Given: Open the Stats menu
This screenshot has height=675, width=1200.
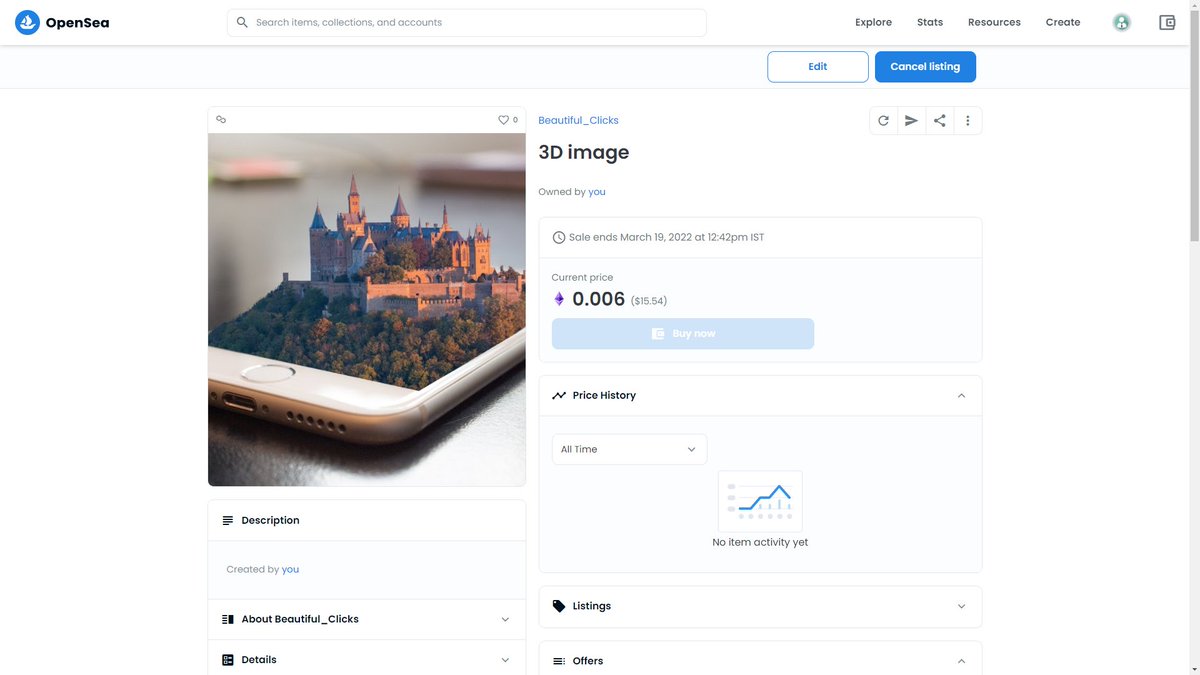Looking at the screenshot, I should [x=930, y=22].
